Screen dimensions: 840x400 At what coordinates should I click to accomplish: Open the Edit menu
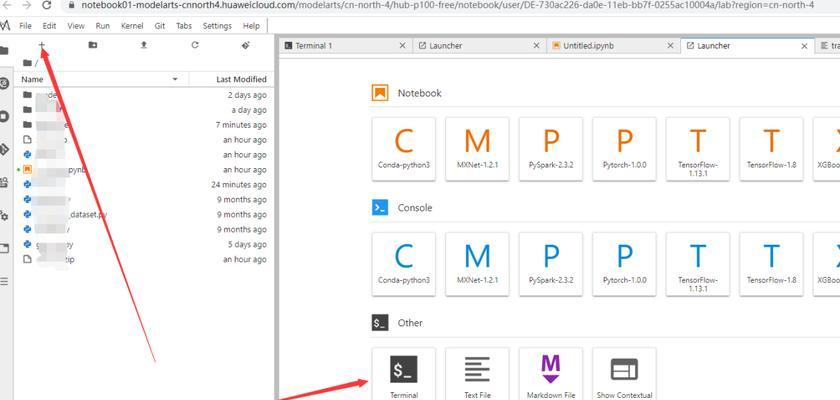click(x=49, y=26)
